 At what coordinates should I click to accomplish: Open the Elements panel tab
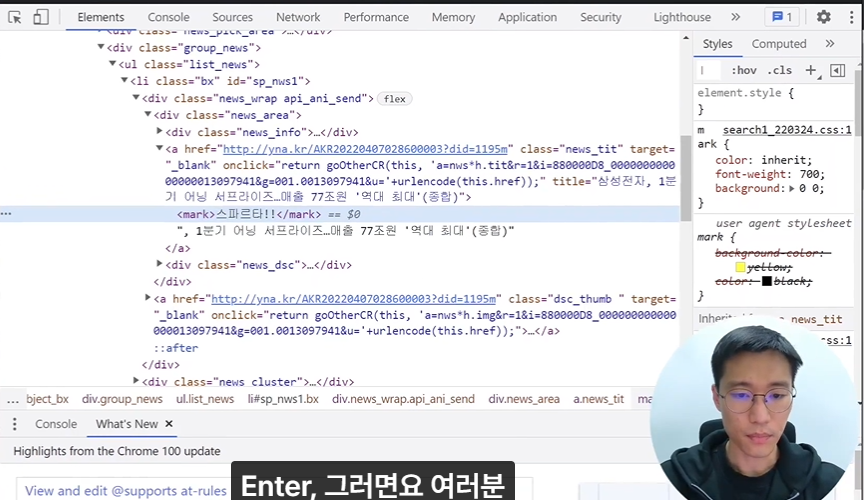click(101, 17)
